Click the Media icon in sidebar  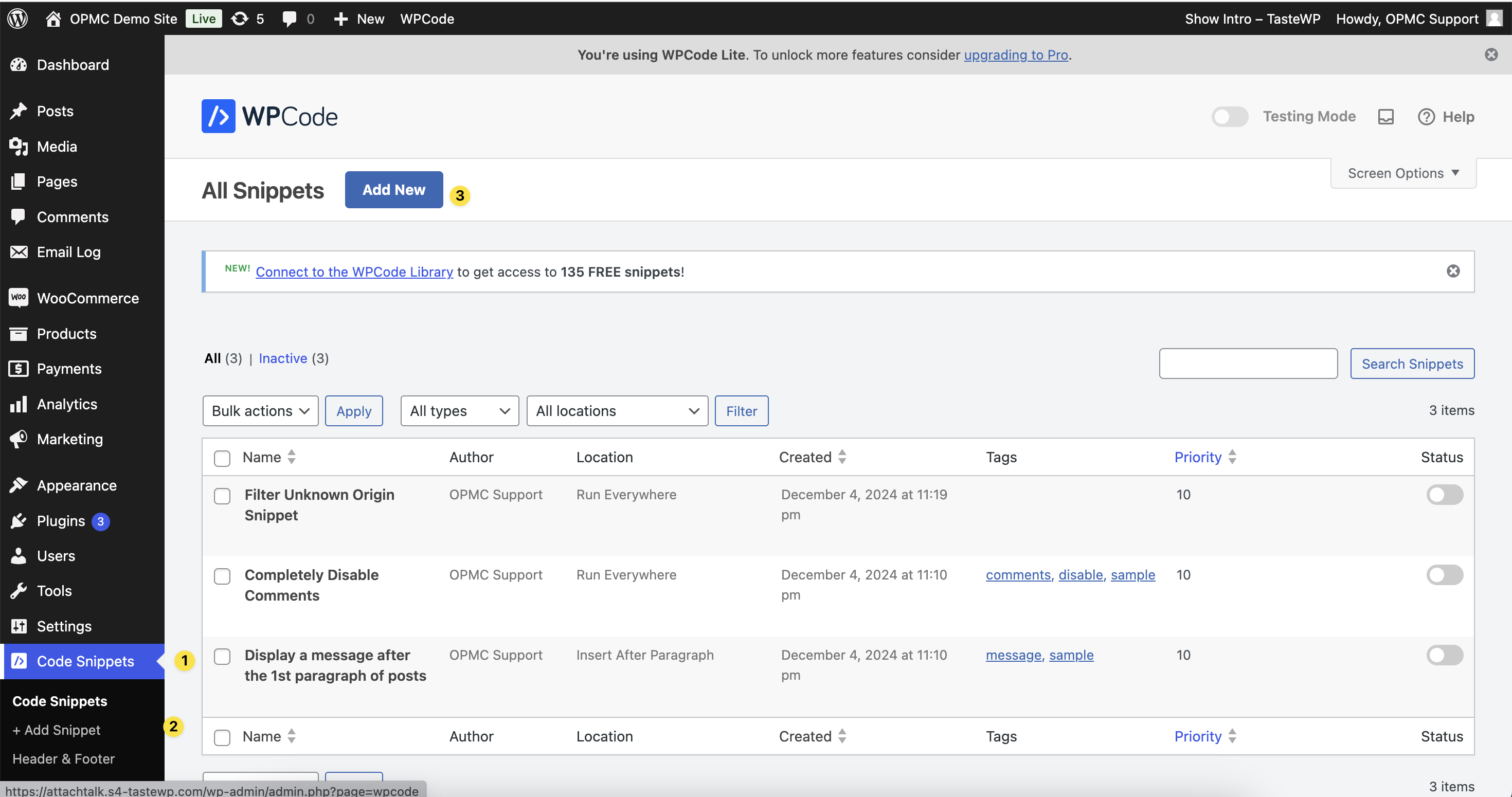point(19,146)
